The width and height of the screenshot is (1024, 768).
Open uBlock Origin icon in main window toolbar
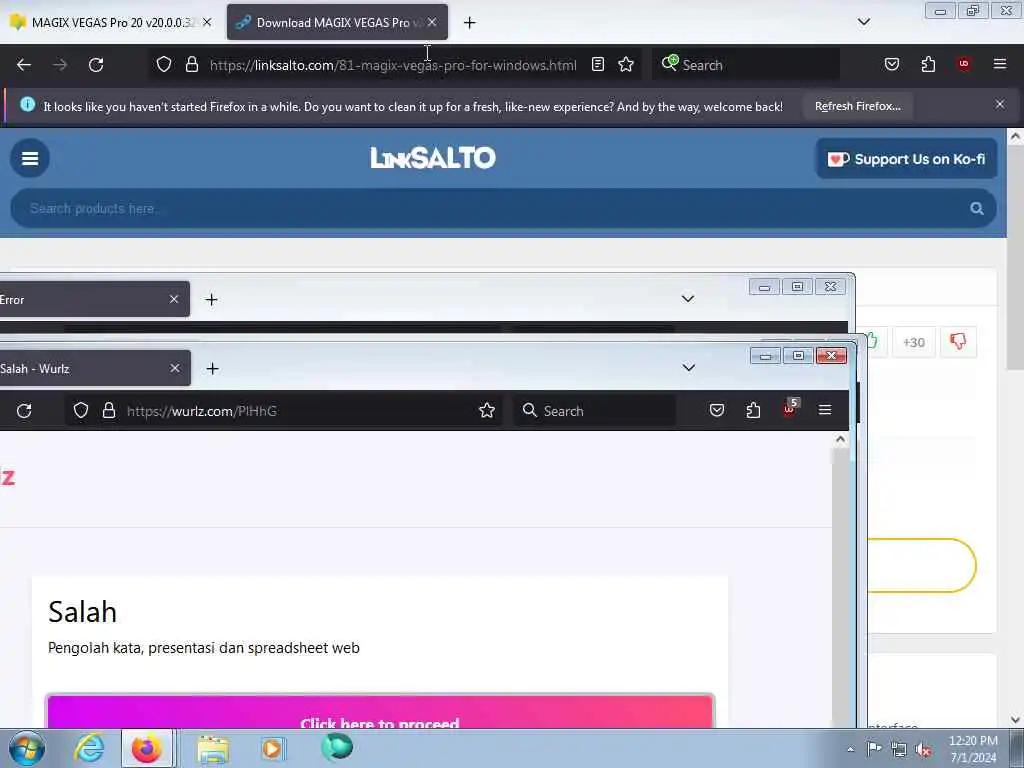tap(964, 64)
